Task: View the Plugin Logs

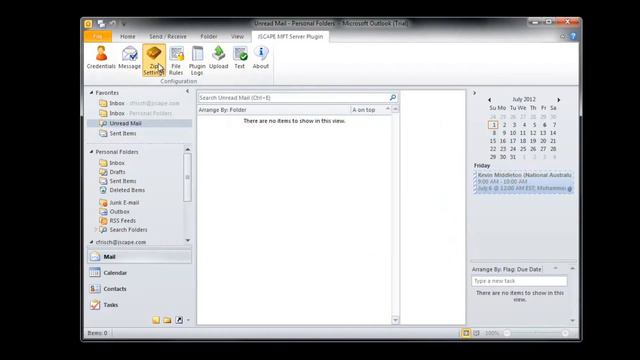Action: (197, 60)
